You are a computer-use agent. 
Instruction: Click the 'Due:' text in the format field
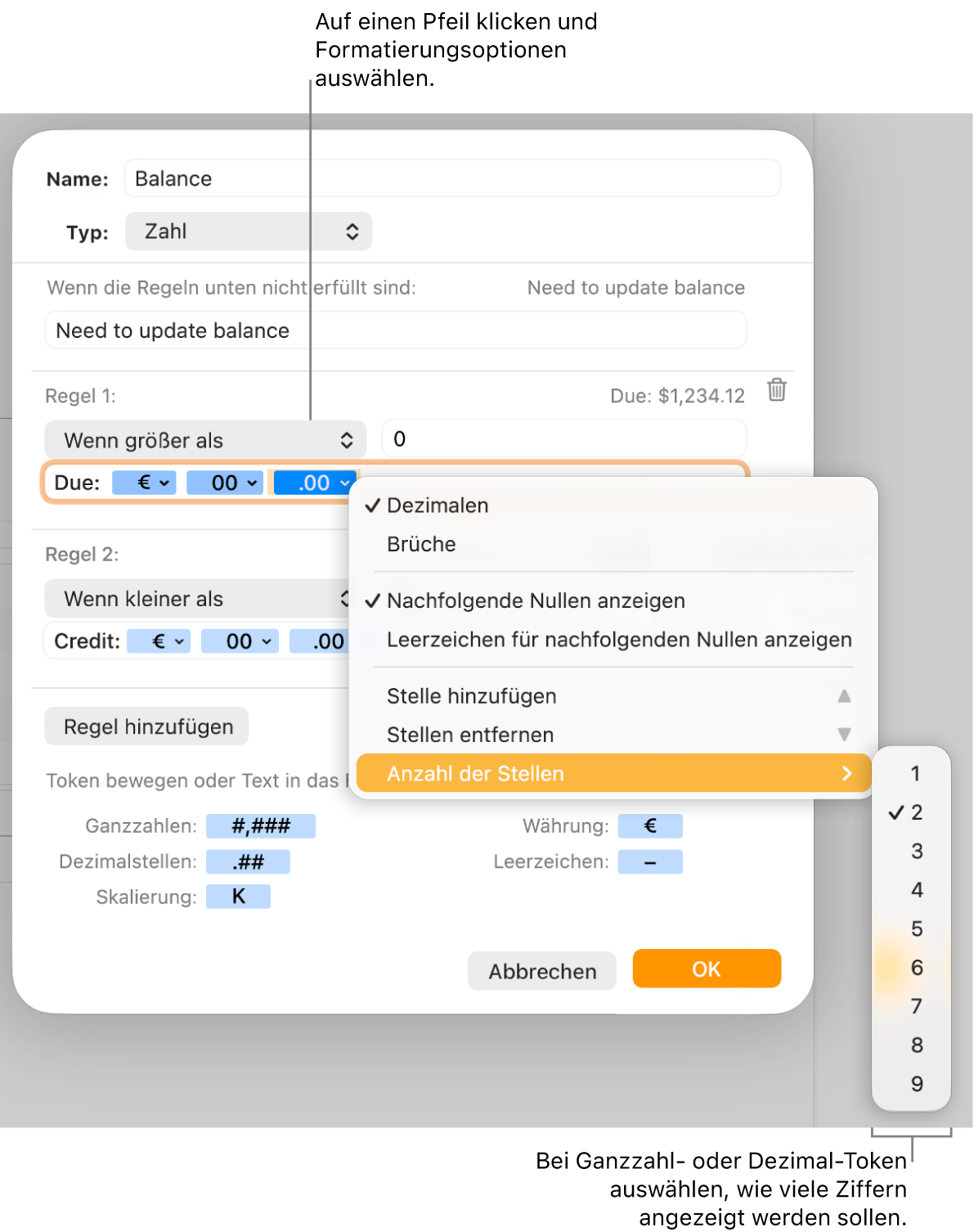pos(77,483)
